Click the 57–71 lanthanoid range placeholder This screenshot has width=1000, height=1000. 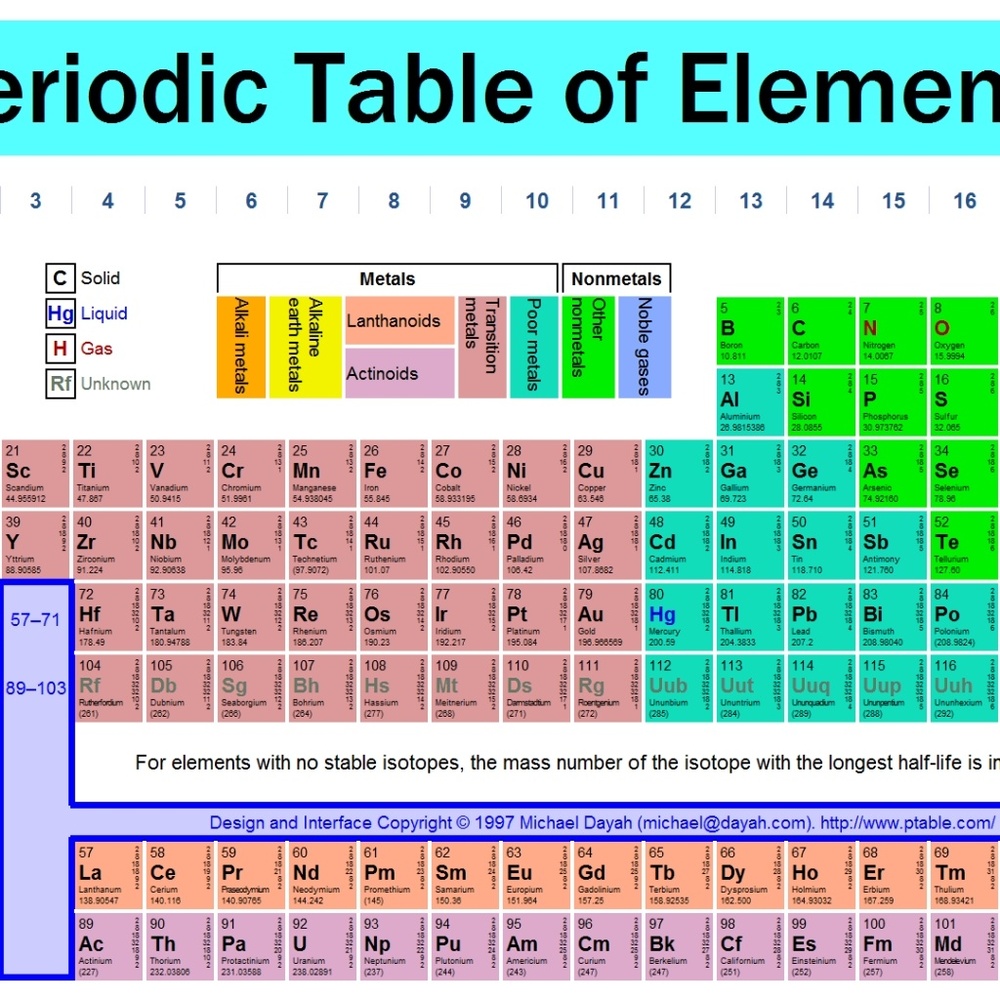[x=36, y=620]
